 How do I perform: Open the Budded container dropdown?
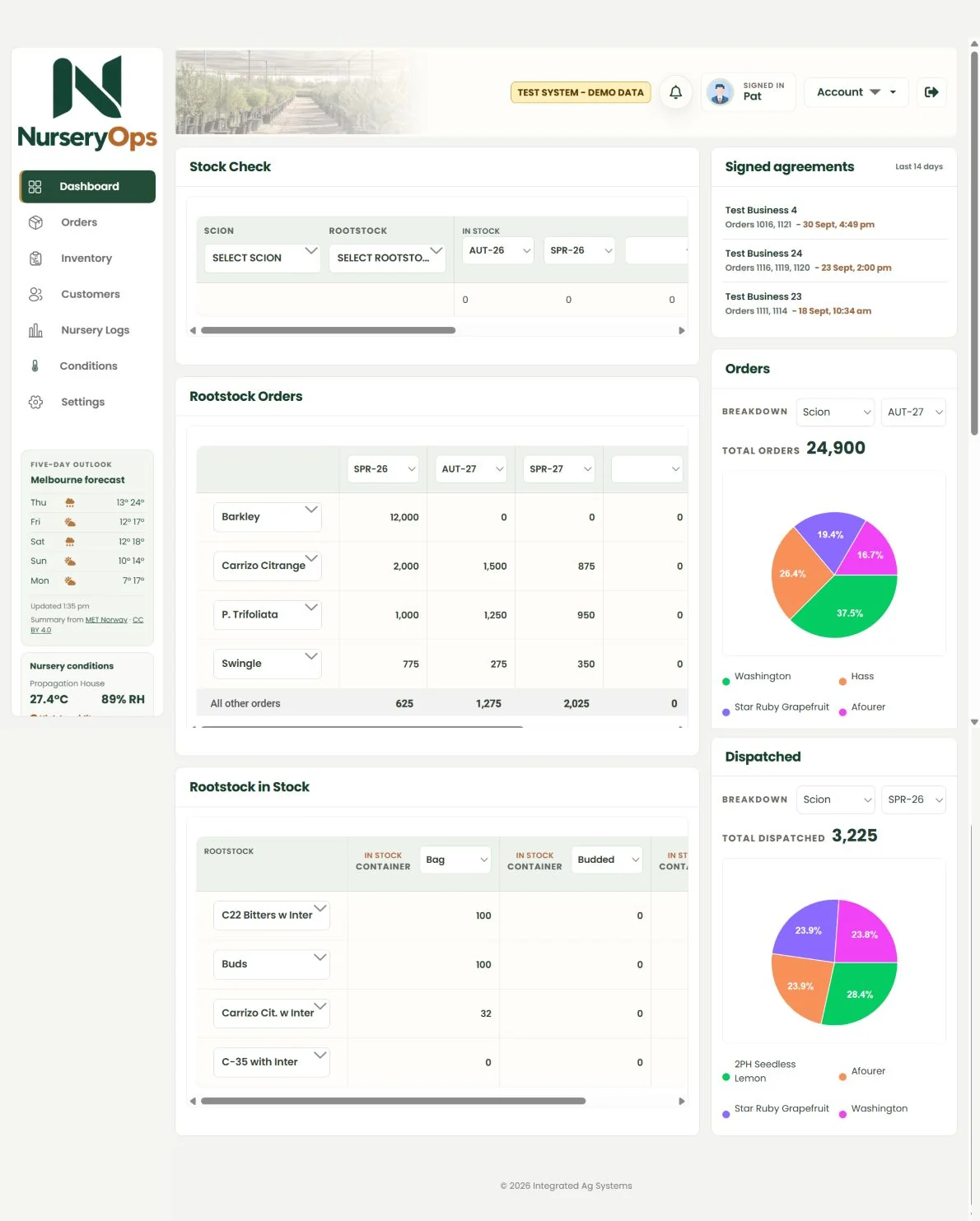point(607,860)
